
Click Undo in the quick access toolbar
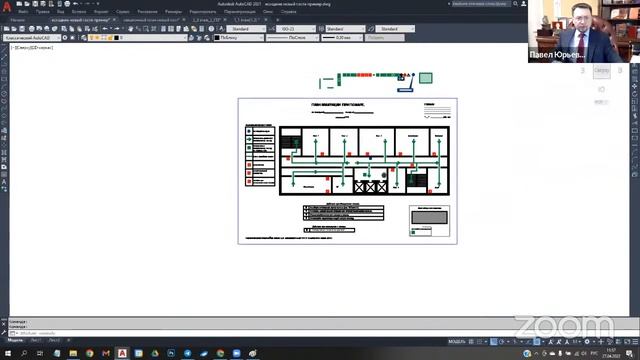pos(76,4)
